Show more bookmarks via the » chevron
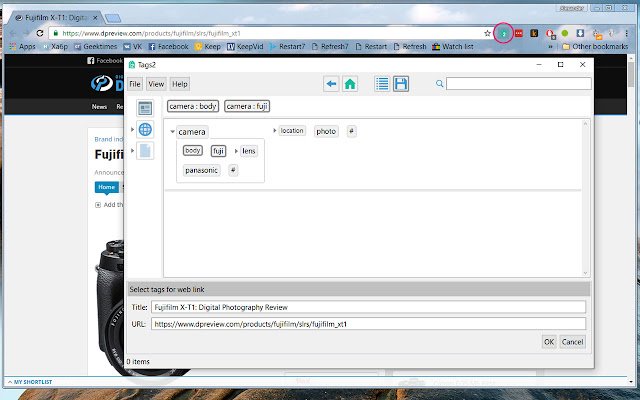Image resolution: width=640 pixels, height=400 pixels. coord(550,47)
